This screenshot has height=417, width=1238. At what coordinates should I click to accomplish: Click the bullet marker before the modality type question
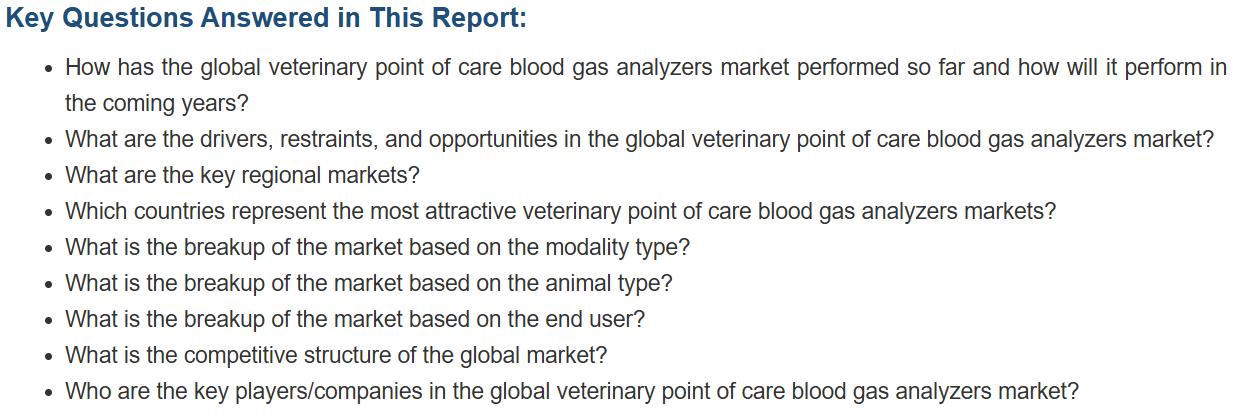tap(50, 249)
